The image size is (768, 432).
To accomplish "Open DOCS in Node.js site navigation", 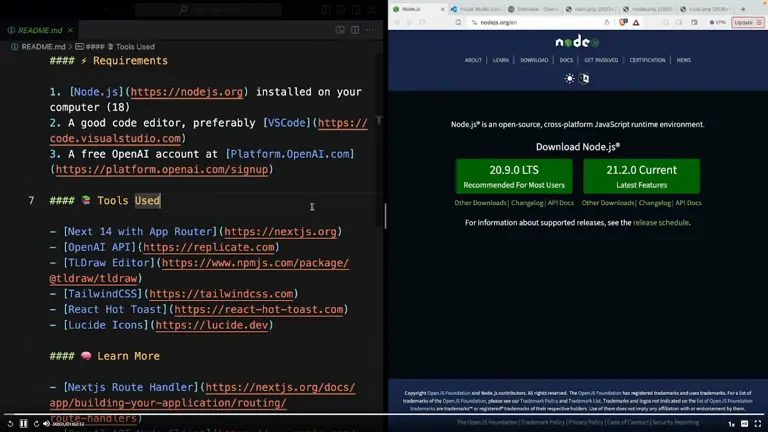I will [x=566, y=60].
